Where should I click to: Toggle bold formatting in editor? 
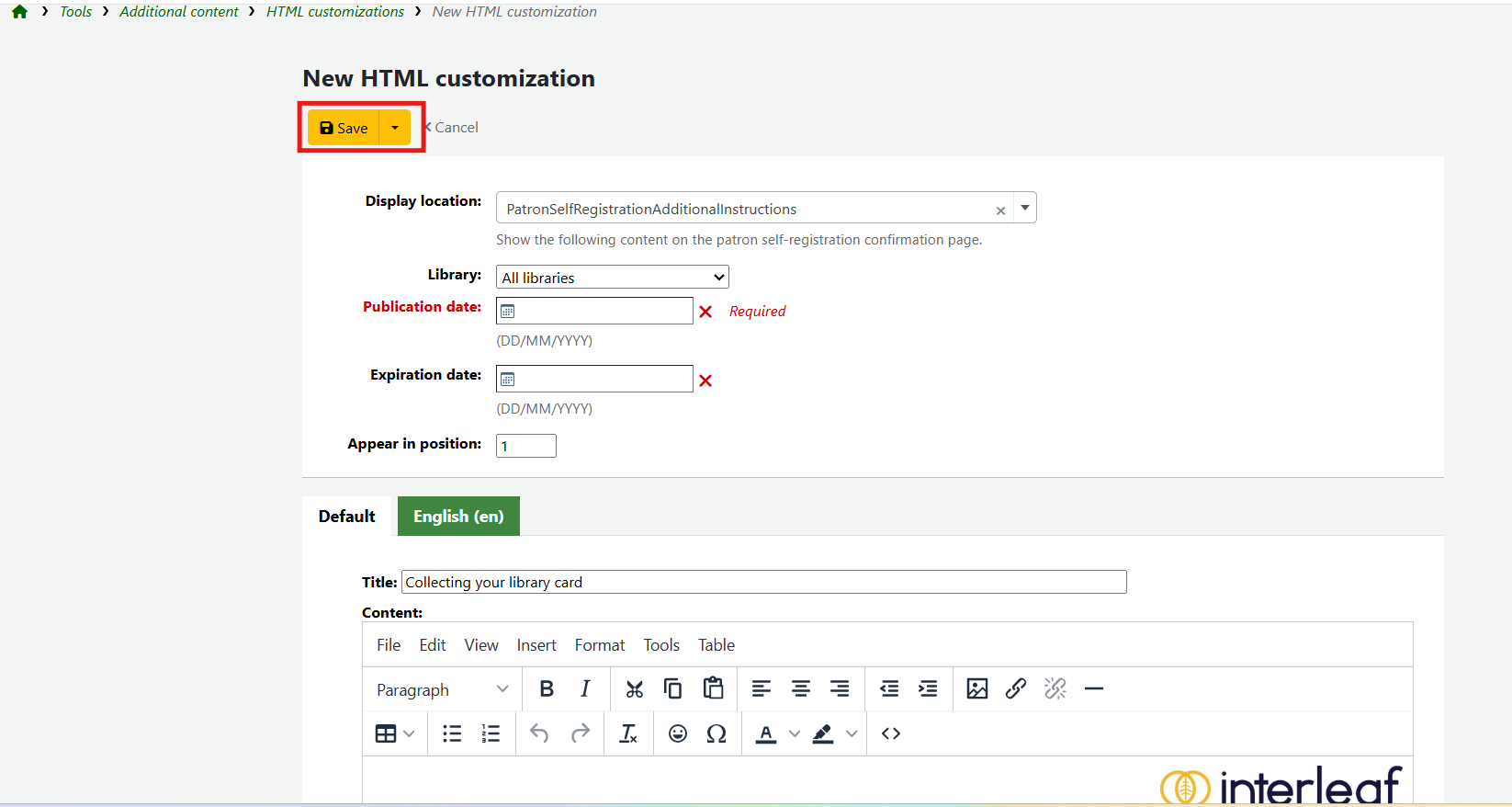pyautogui.click(x=547, y=688)
